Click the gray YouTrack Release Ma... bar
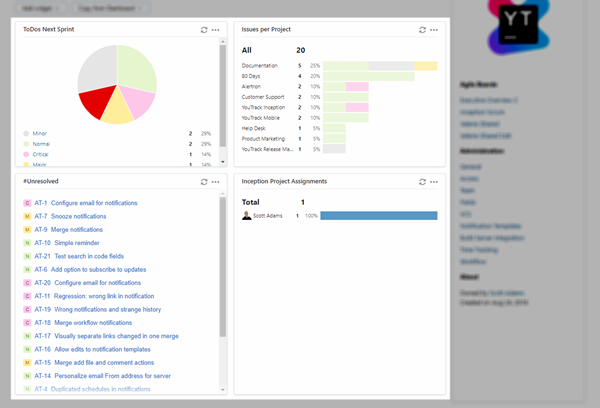The width and height of the screenshot is (600, 408). pos(334,149)
